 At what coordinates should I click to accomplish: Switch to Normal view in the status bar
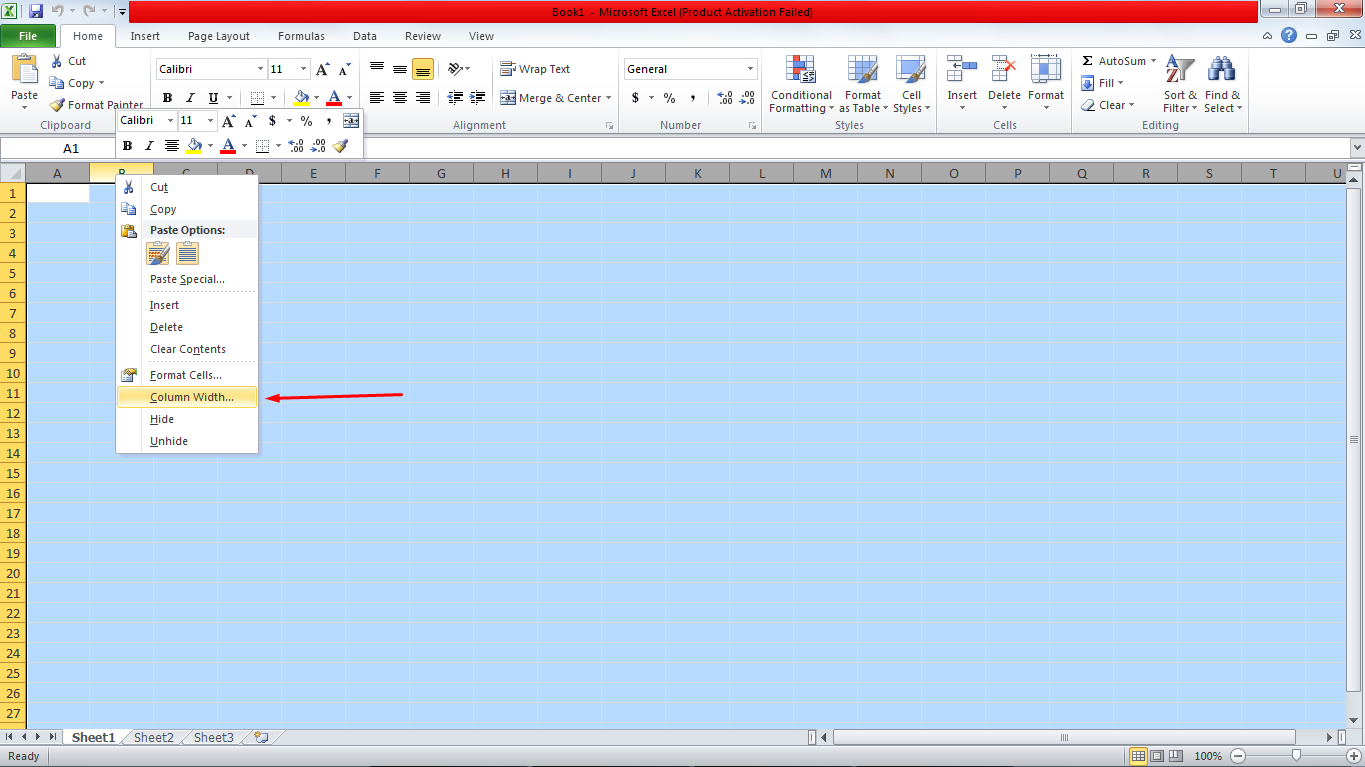click(1138, 756)
